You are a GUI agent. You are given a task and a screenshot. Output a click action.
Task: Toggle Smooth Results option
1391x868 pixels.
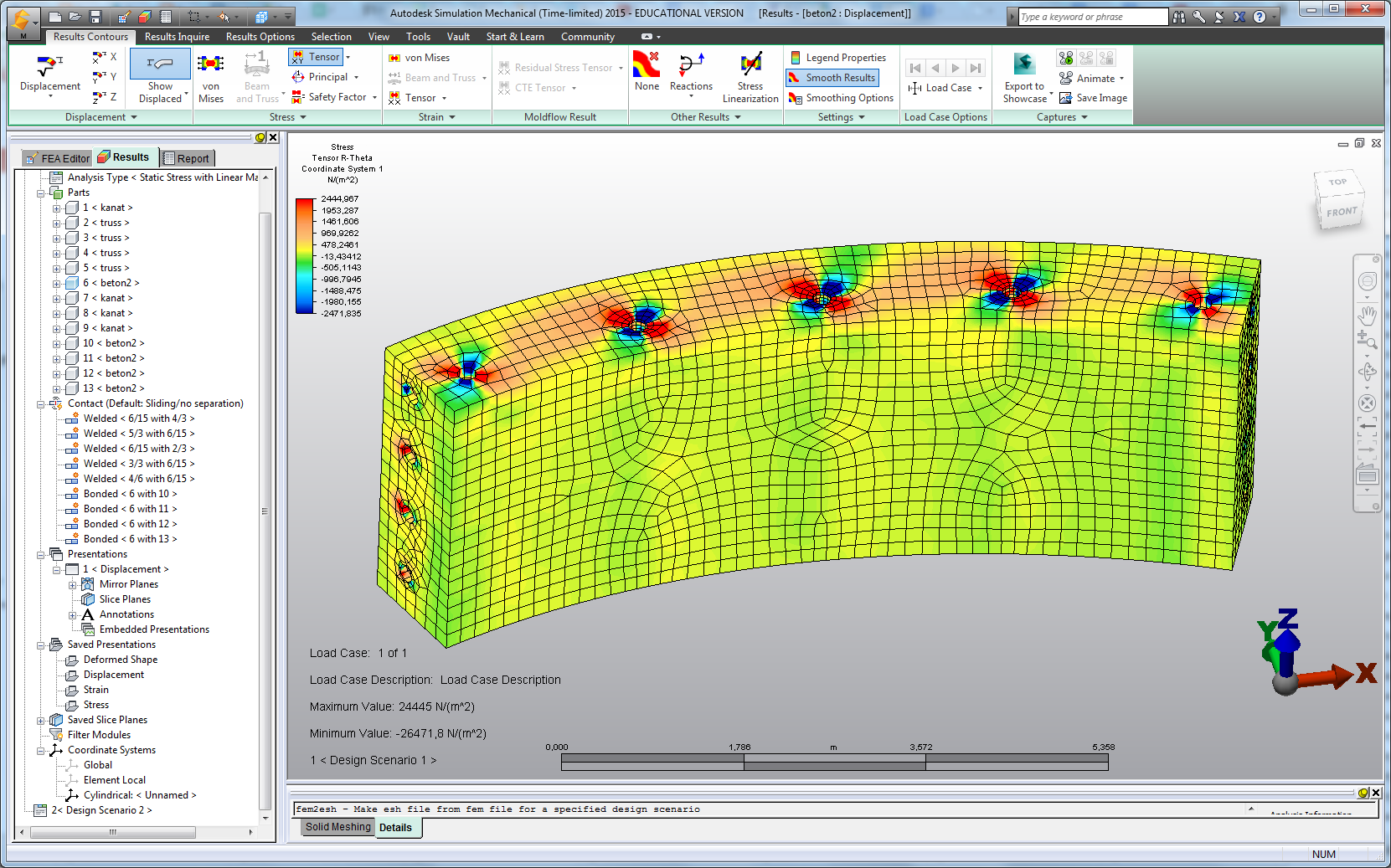point(832,78)
